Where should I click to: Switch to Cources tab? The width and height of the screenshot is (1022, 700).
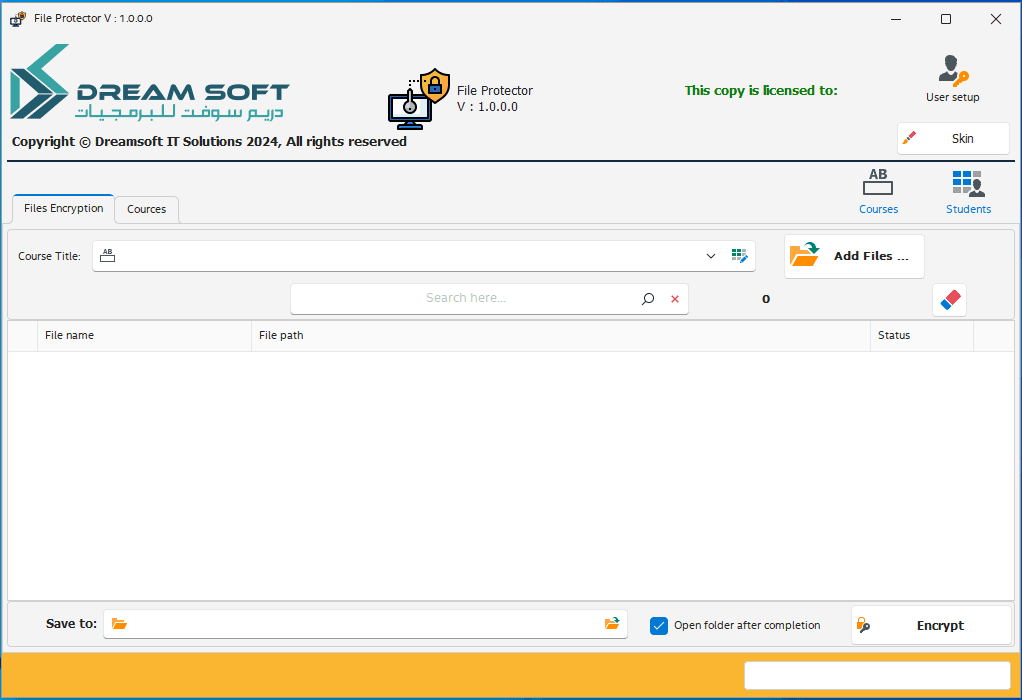pyautogui.click(x=147, y=209)
